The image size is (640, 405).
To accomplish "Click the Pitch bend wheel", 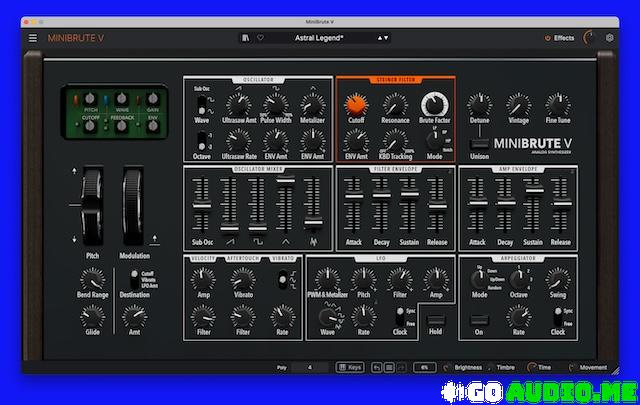I will 92,206.
